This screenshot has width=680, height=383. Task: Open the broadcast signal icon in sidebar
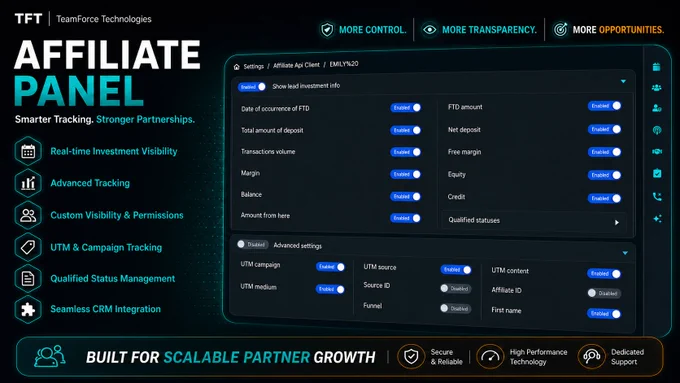[x=657, y=130]
